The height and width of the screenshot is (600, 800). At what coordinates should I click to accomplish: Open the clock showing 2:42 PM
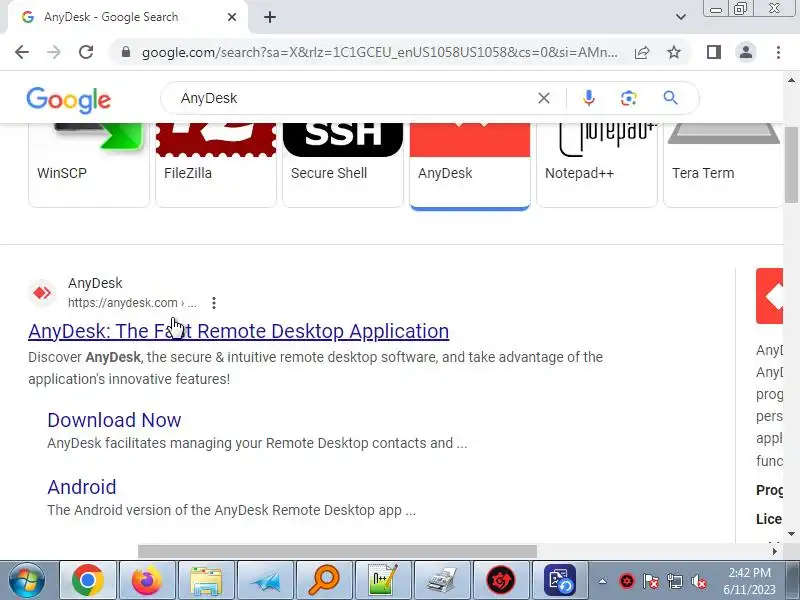point(749,581)
